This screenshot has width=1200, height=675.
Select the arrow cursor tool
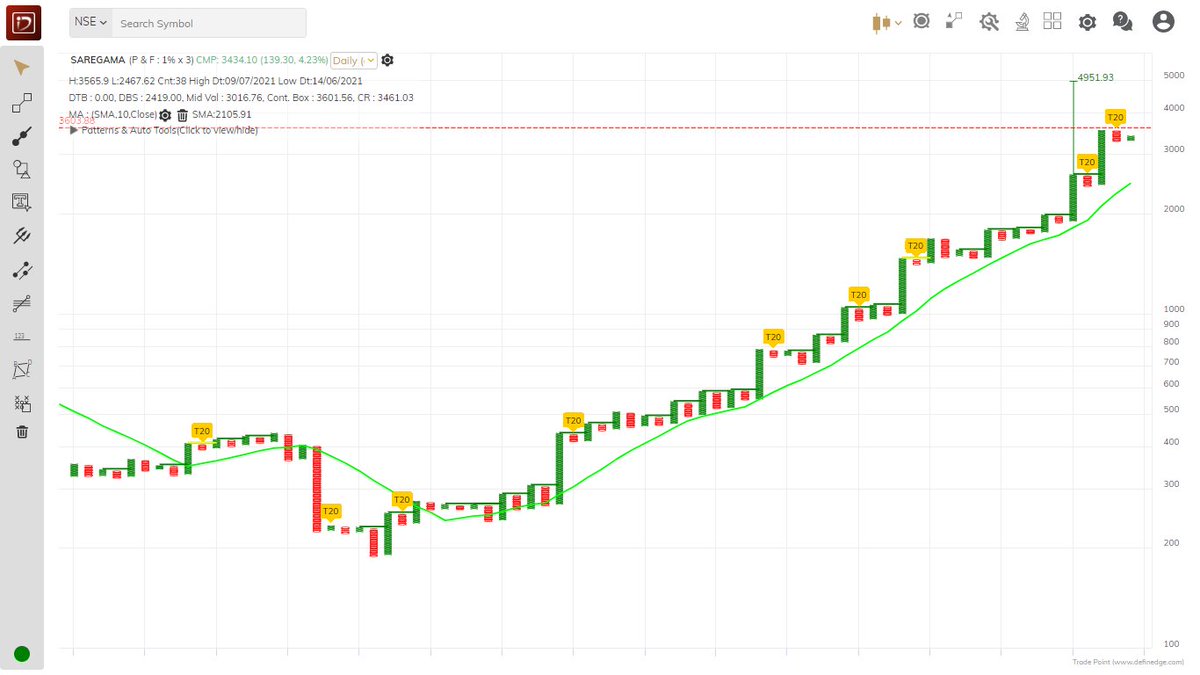(x=22, y=68)
